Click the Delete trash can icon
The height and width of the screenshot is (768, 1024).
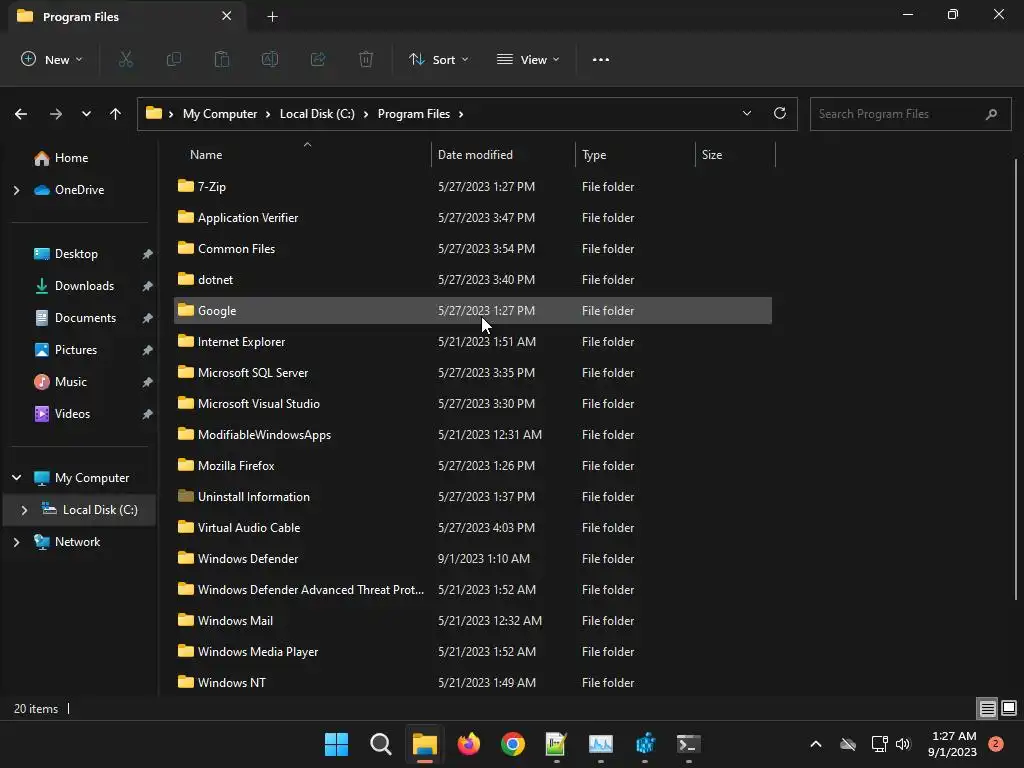coord(366,59)
